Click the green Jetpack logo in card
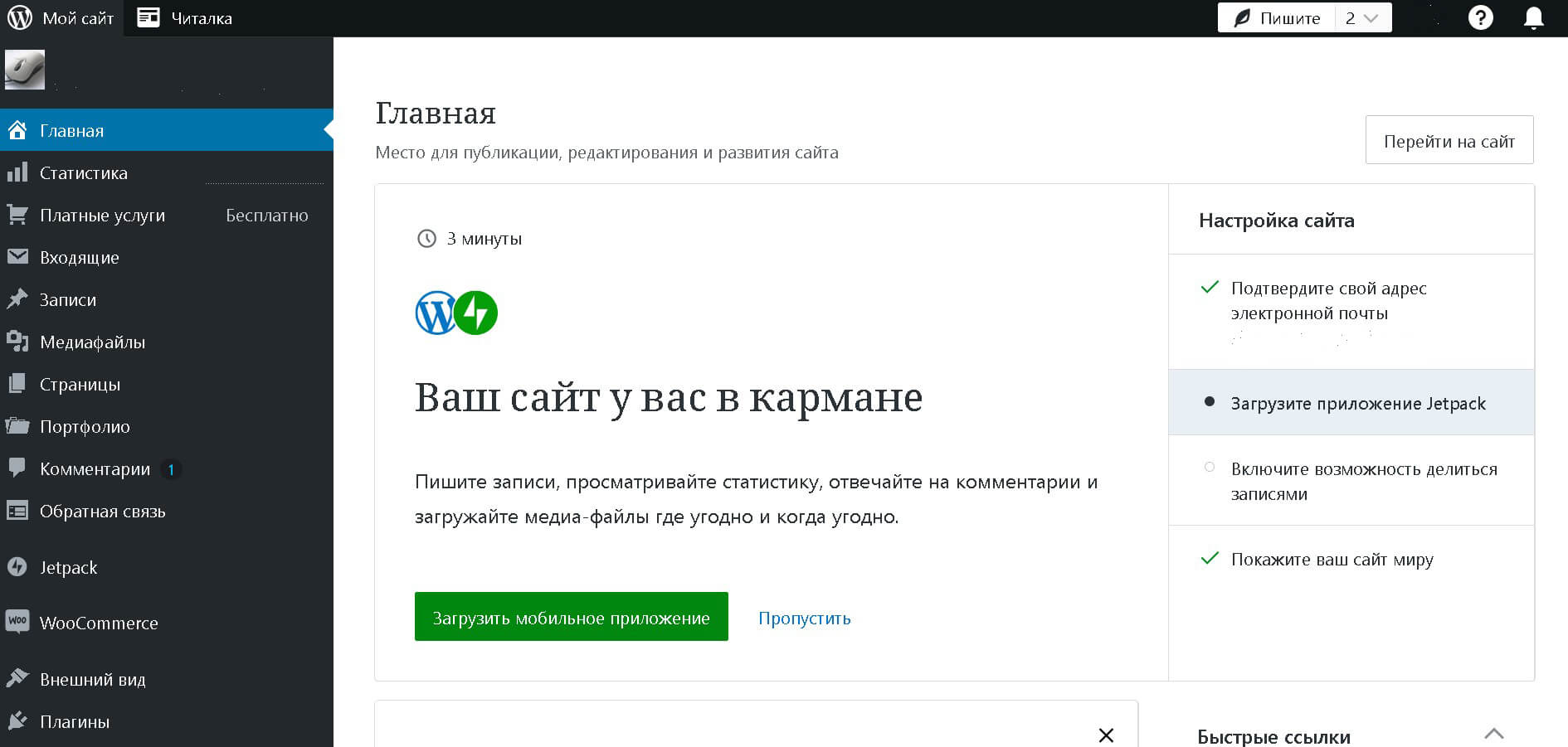The height and width of the screenshot is (747, 1568). click(476, 313)
